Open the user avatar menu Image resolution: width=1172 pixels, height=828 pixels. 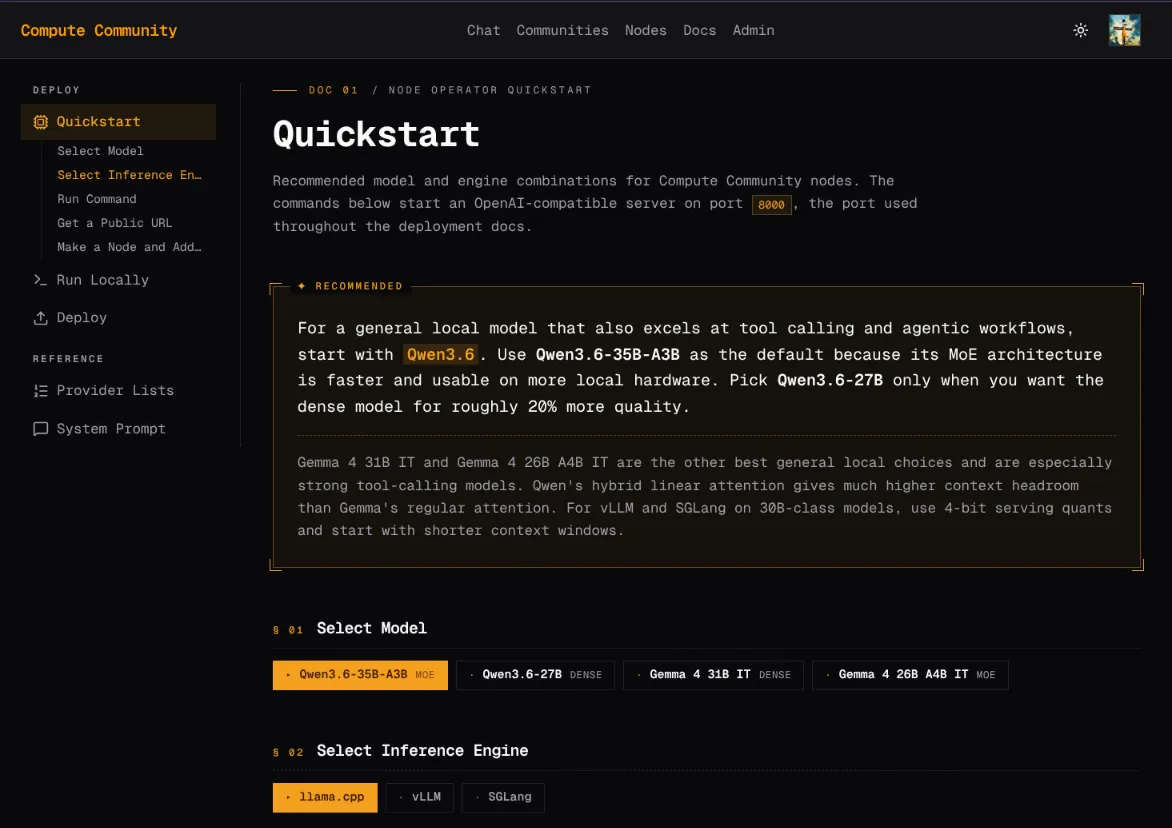coord(1124,31)
